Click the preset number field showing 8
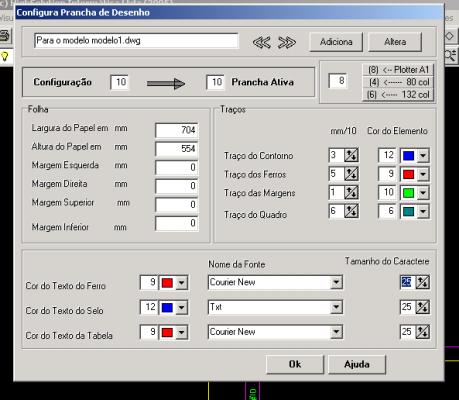Viewport: 459px width, 400px height. (338, 81)
